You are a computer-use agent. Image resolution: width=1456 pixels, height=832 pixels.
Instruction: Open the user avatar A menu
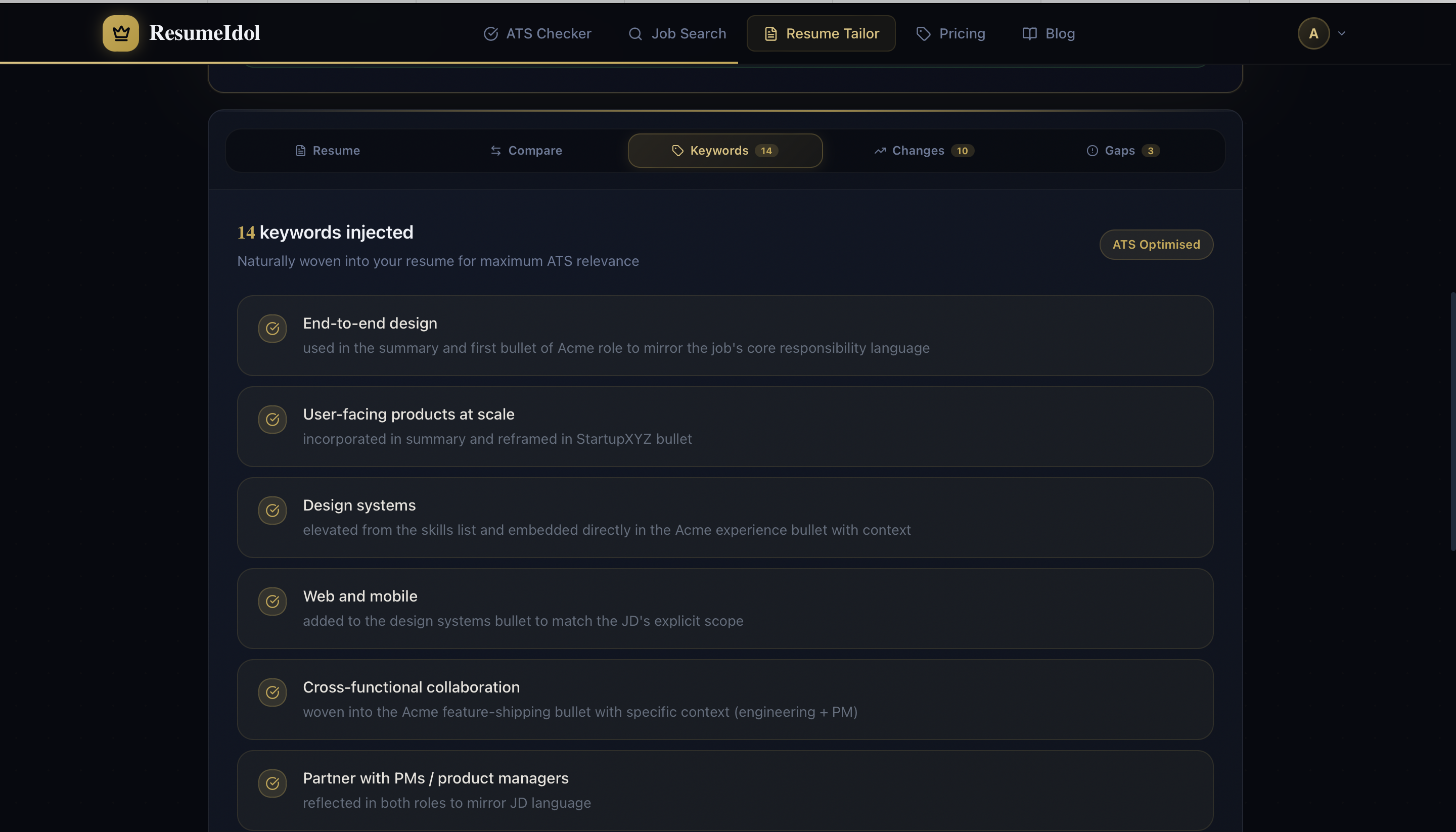point(1313,34)
